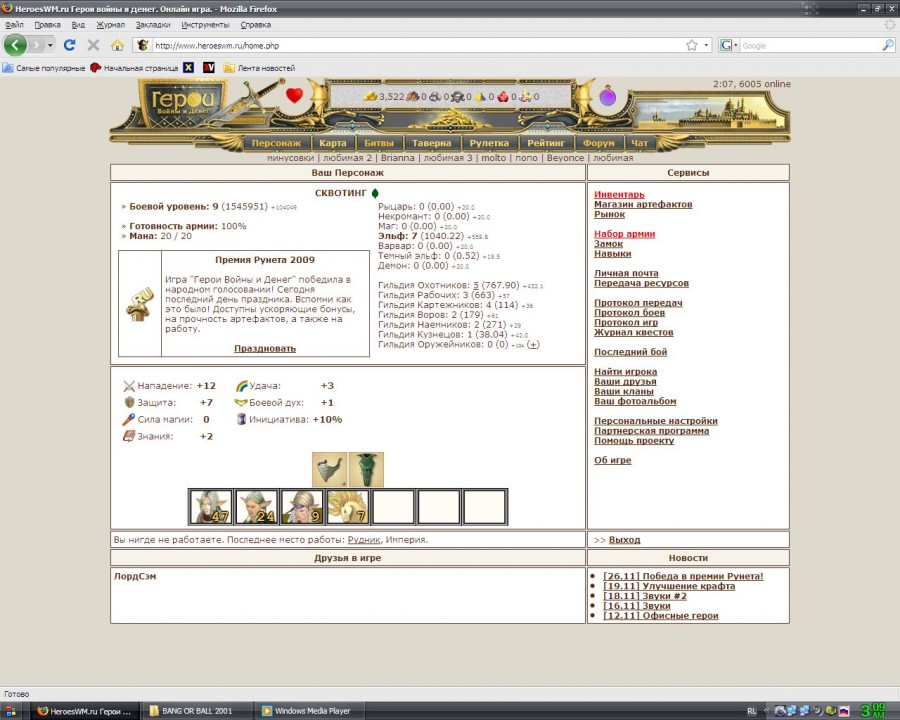
Task: Open the URL bar history dropdown
Action: [x=706, y=45]
